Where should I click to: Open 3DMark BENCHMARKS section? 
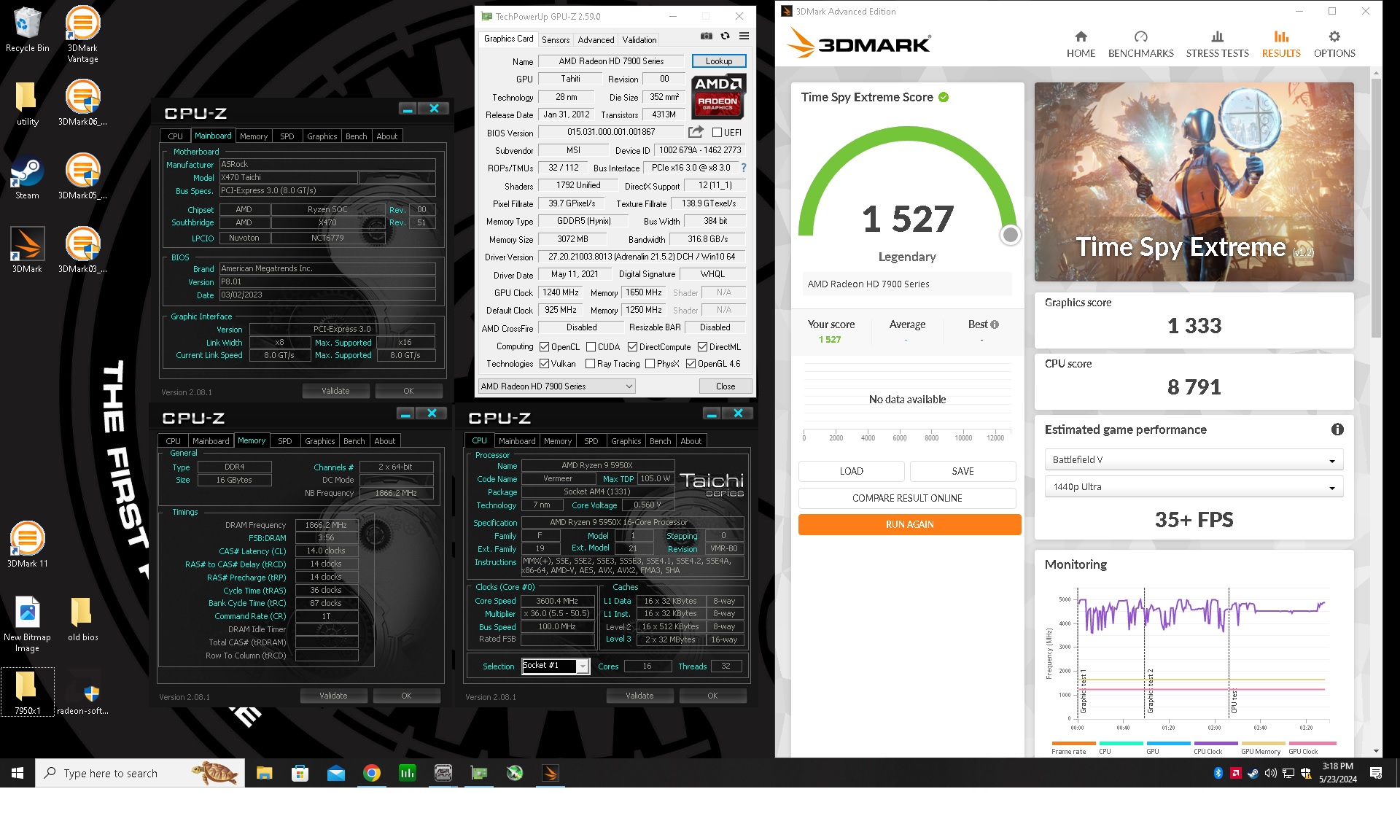coord(1140,44)
